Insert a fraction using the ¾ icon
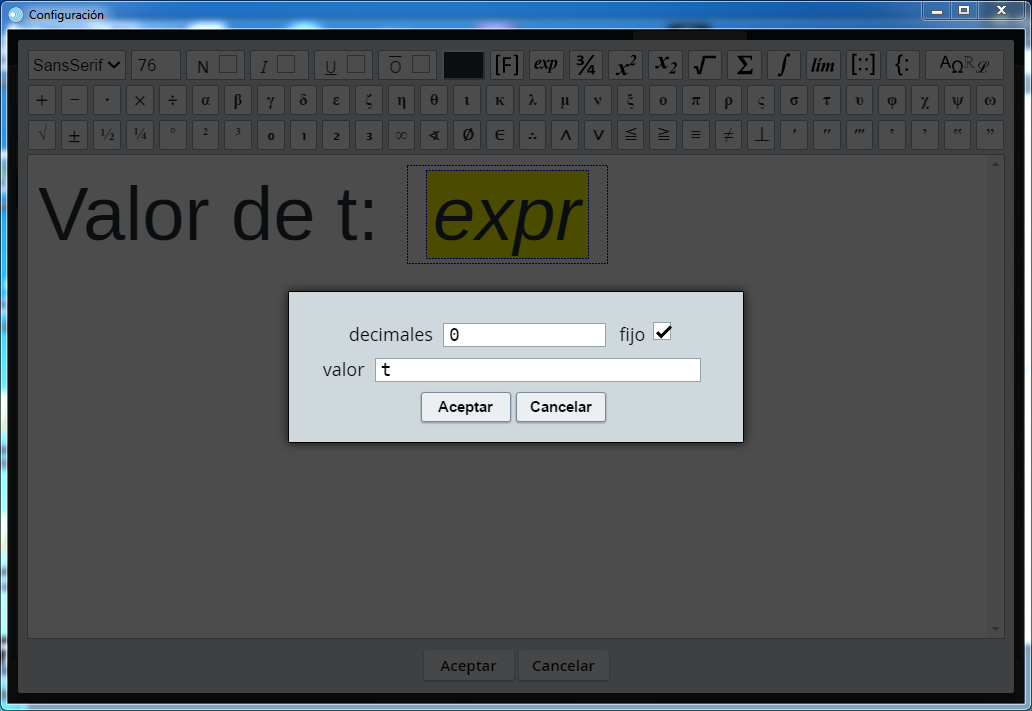1032x711 pixels. coord(586,65)
